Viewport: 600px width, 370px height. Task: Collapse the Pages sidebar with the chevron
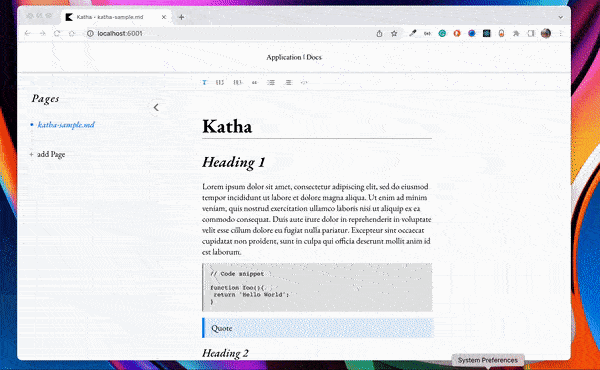tap(156, 108)
